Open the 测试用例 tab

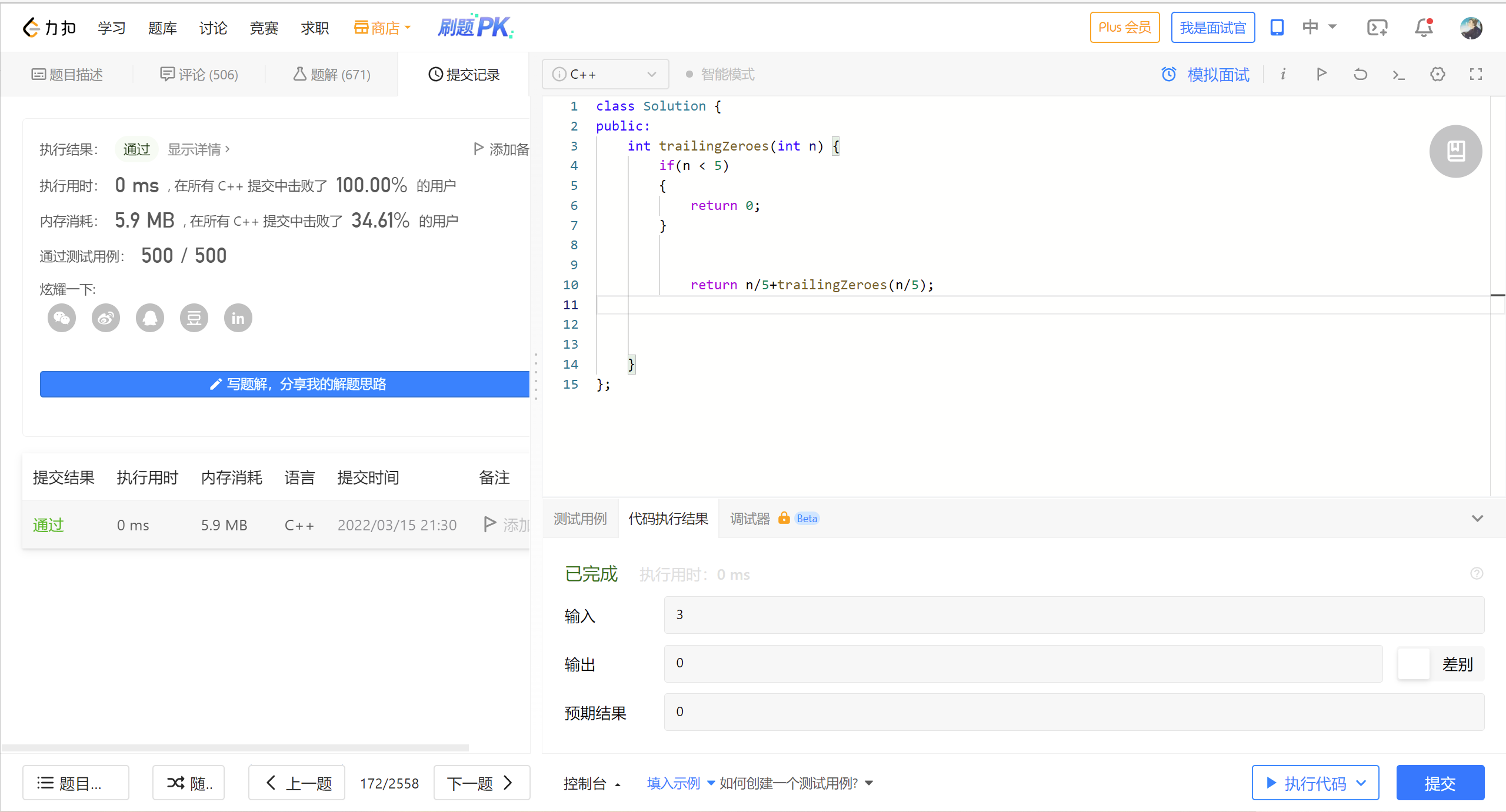tap(580, 519)
